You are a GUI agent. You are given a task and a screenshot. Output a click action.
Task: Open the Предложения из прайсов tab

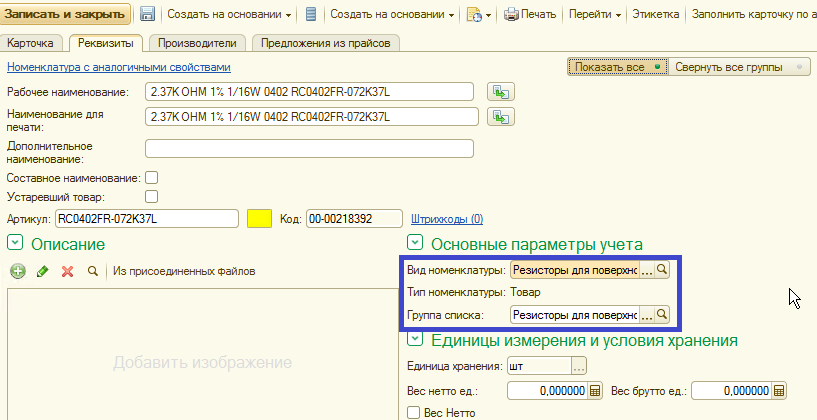(x=326, y=43)
